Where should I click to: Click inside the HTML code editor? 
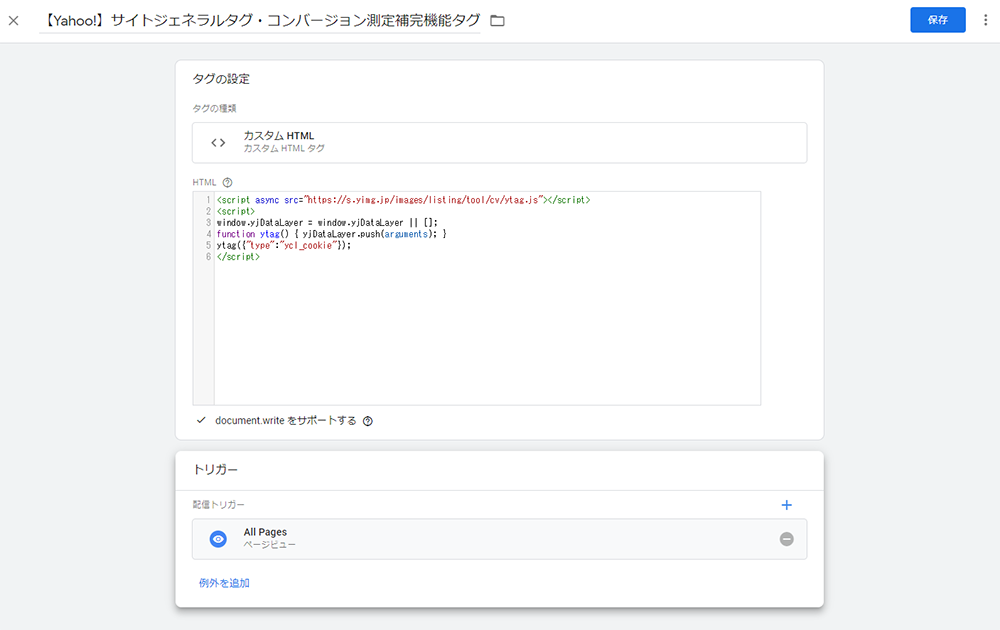point(476,298)
